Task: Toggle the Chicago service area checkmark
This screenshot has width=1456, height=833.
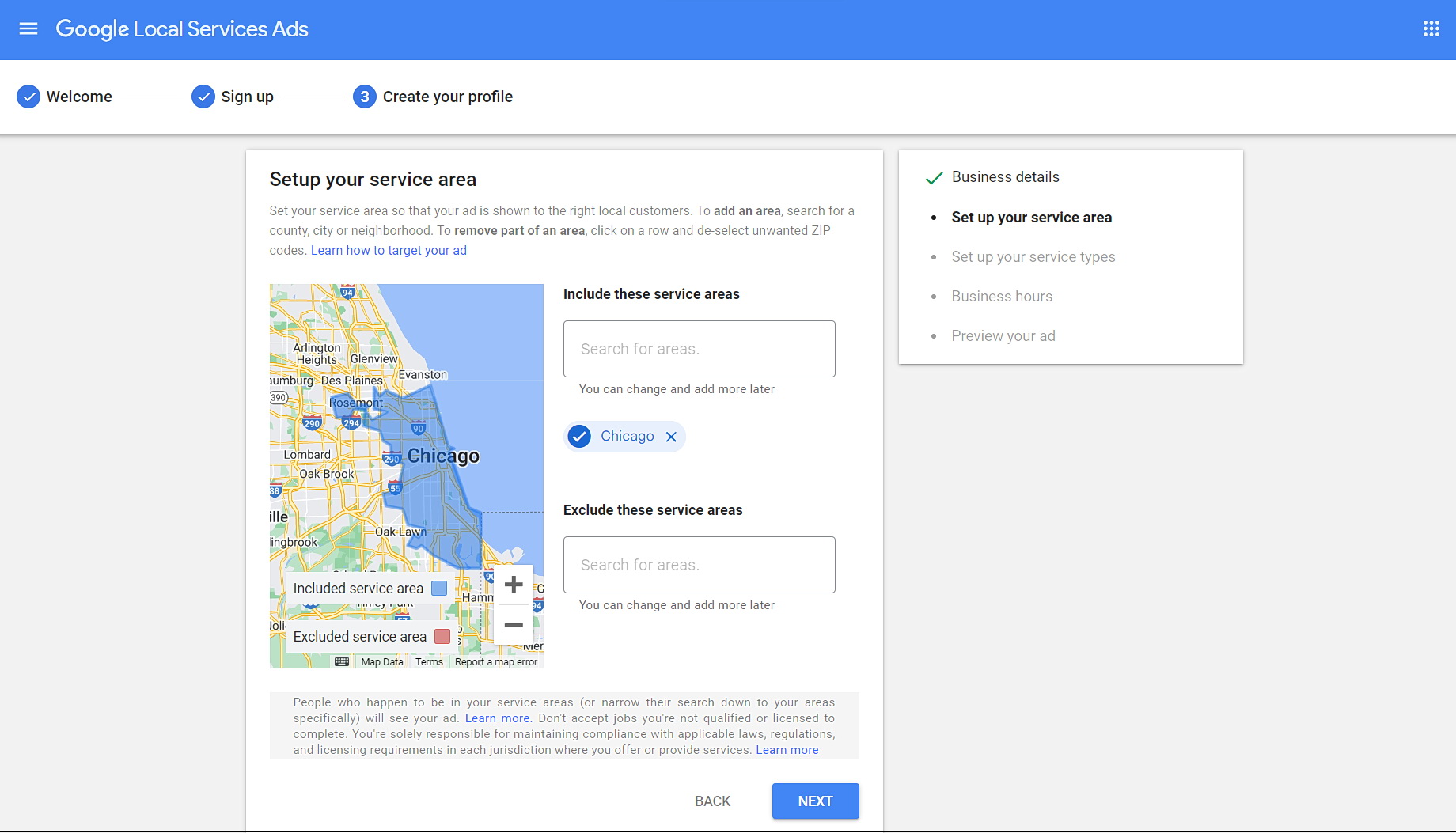Action: click(579, 437)
